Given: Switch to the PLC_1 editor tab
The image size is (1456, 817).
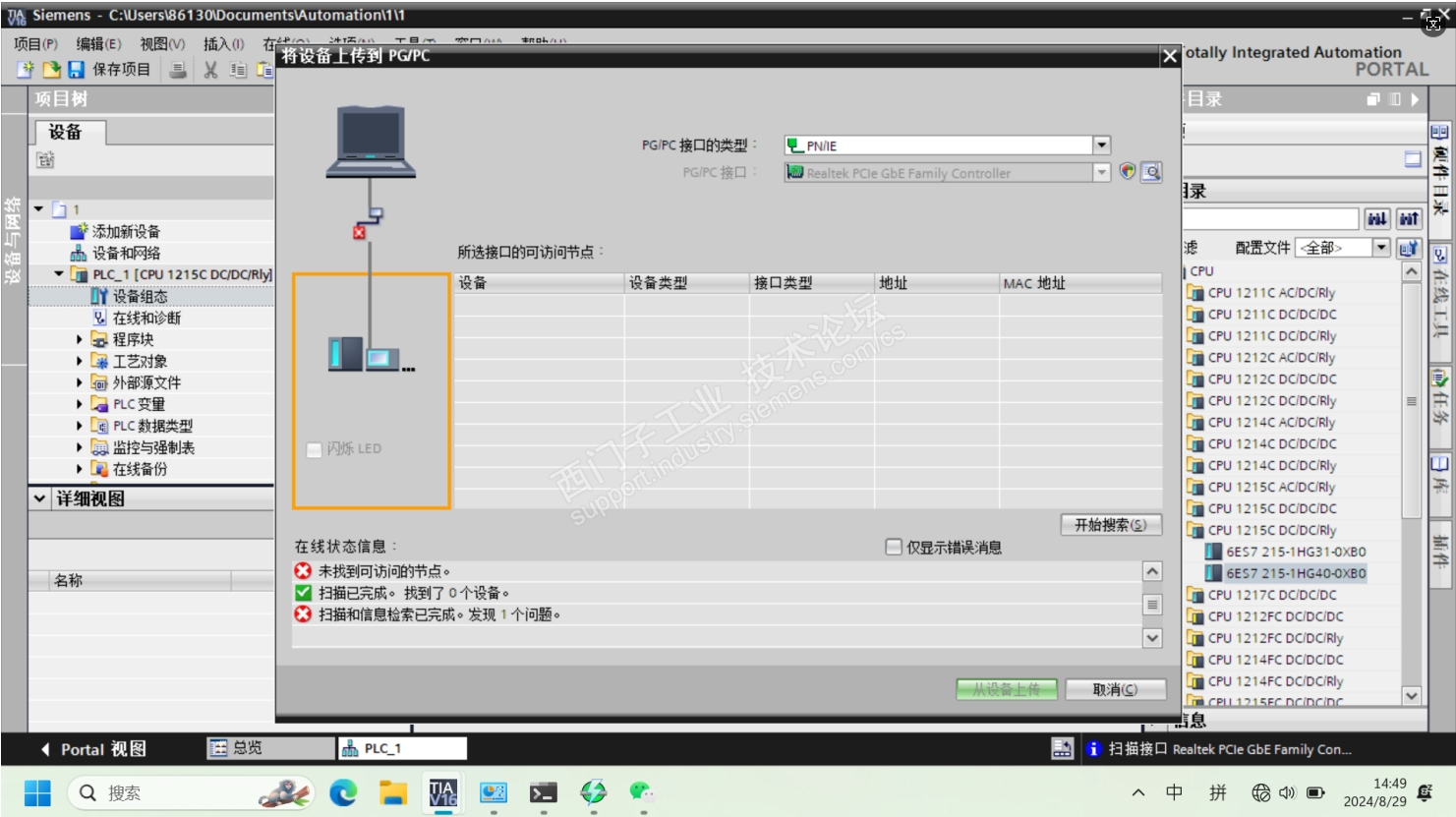Looking at the screenshot, I should pyautogui.click(x=402, y=748).
